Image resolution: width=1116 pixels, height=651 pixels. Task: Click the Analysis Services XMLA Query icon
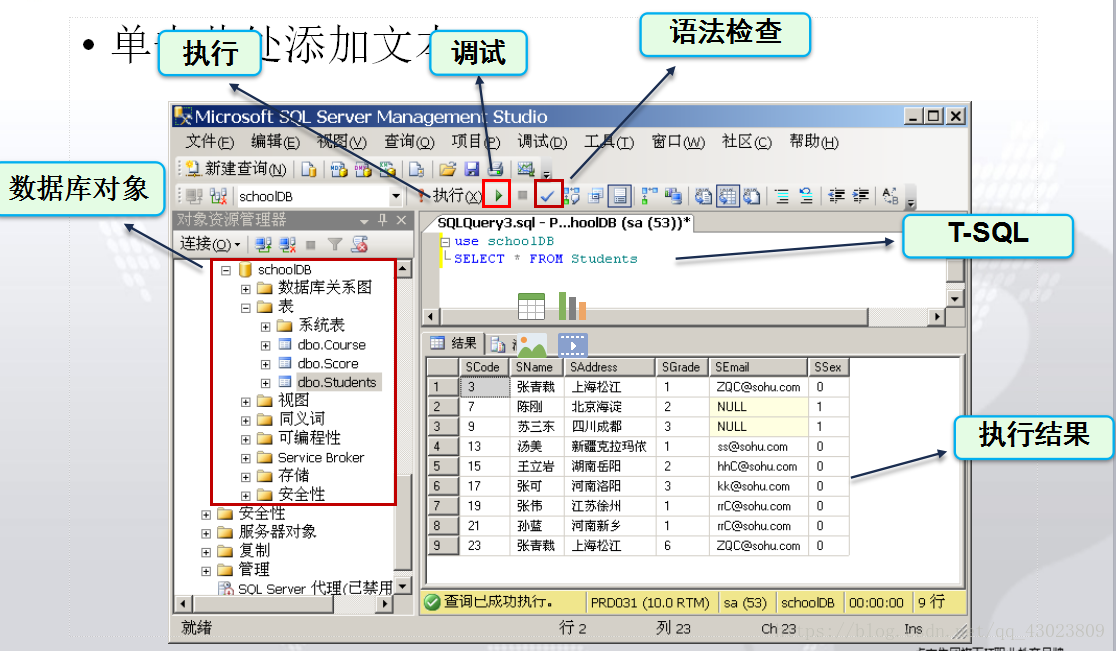point(387,169)
